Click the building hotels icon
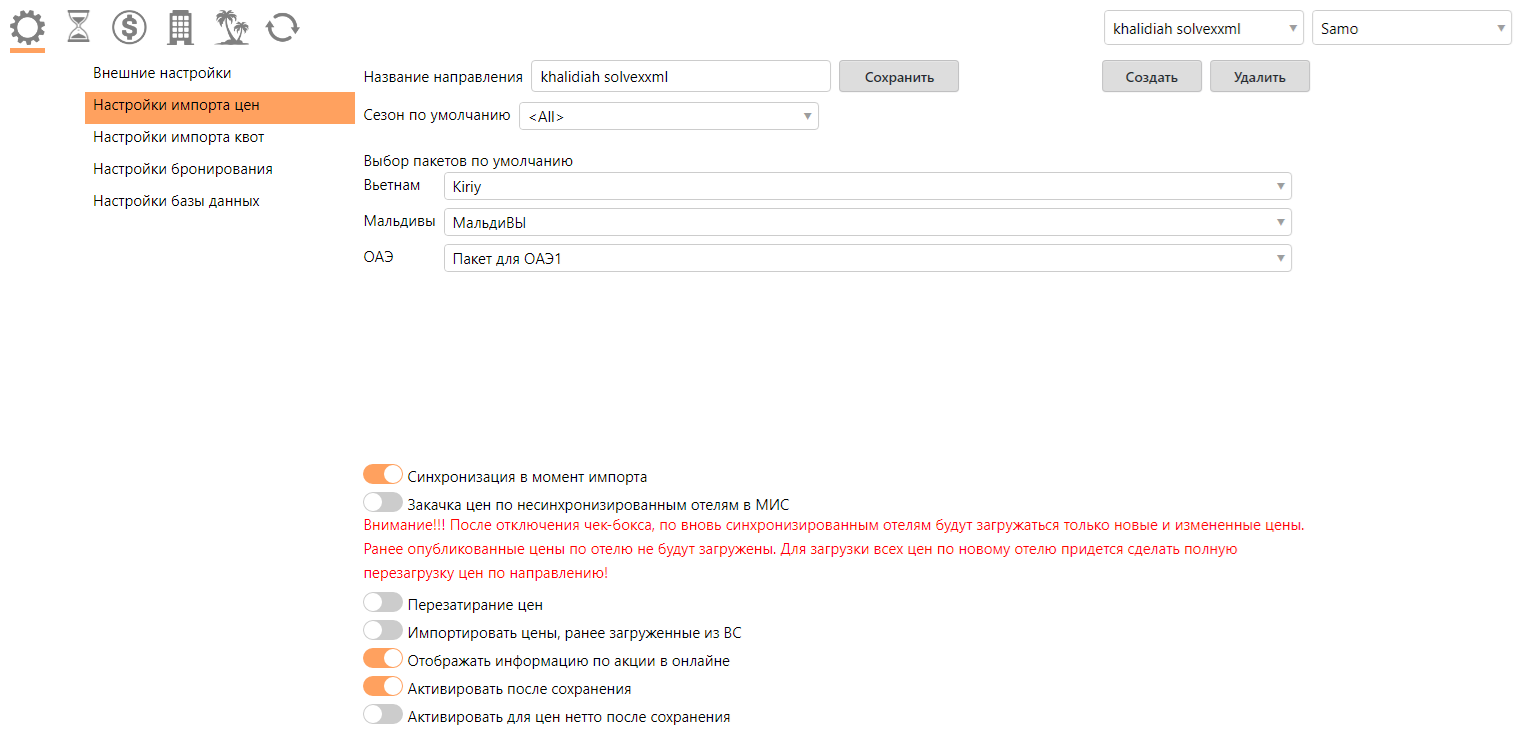Viewport: 1526px width, 752px height. click(180, 27)
